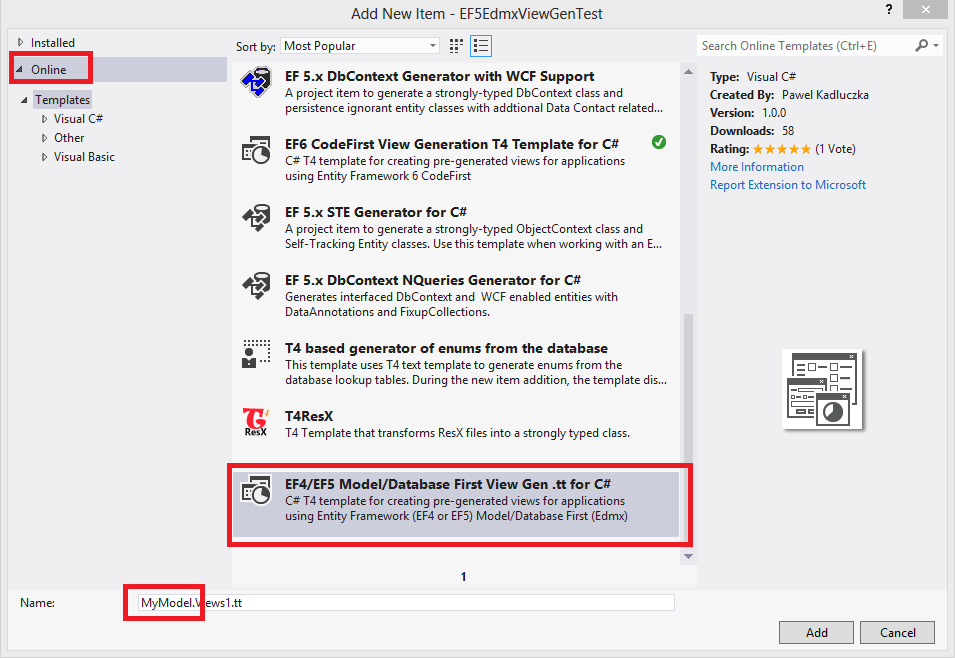Click the T4ResX template icon

(x=257, y=421)
